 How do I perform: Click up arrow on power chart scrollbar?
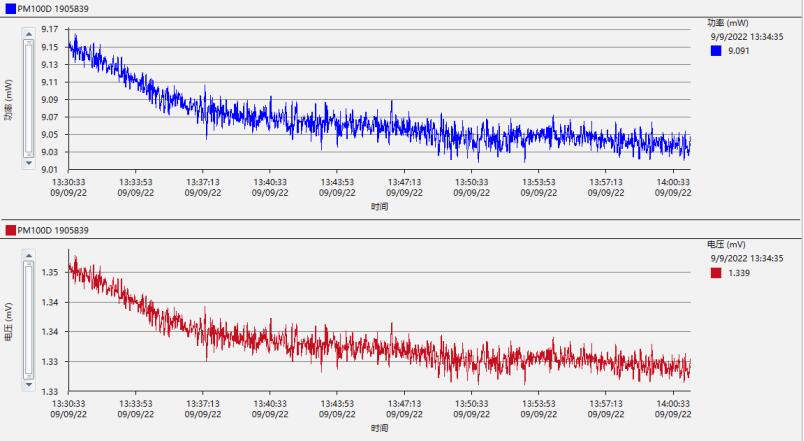28,32
